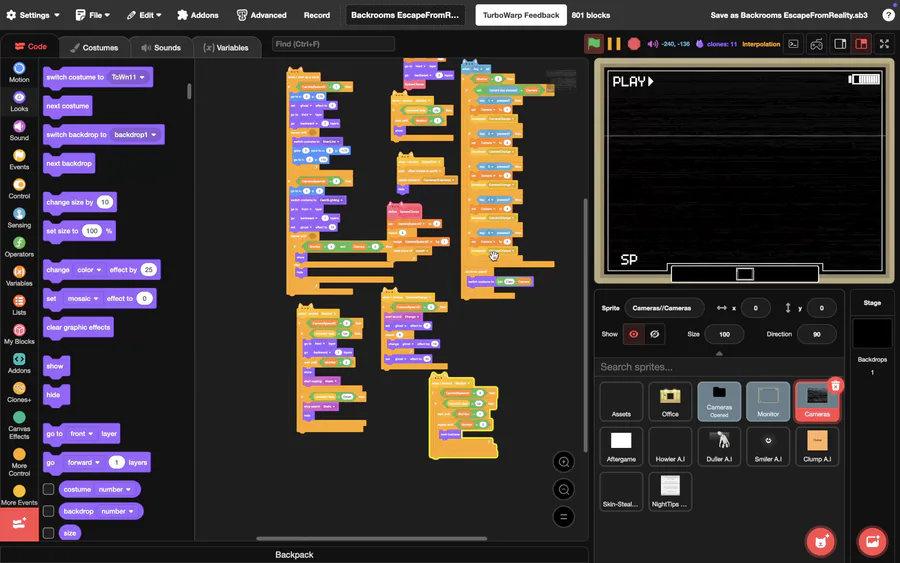Select the Clones+ extension category

point(19,393)
